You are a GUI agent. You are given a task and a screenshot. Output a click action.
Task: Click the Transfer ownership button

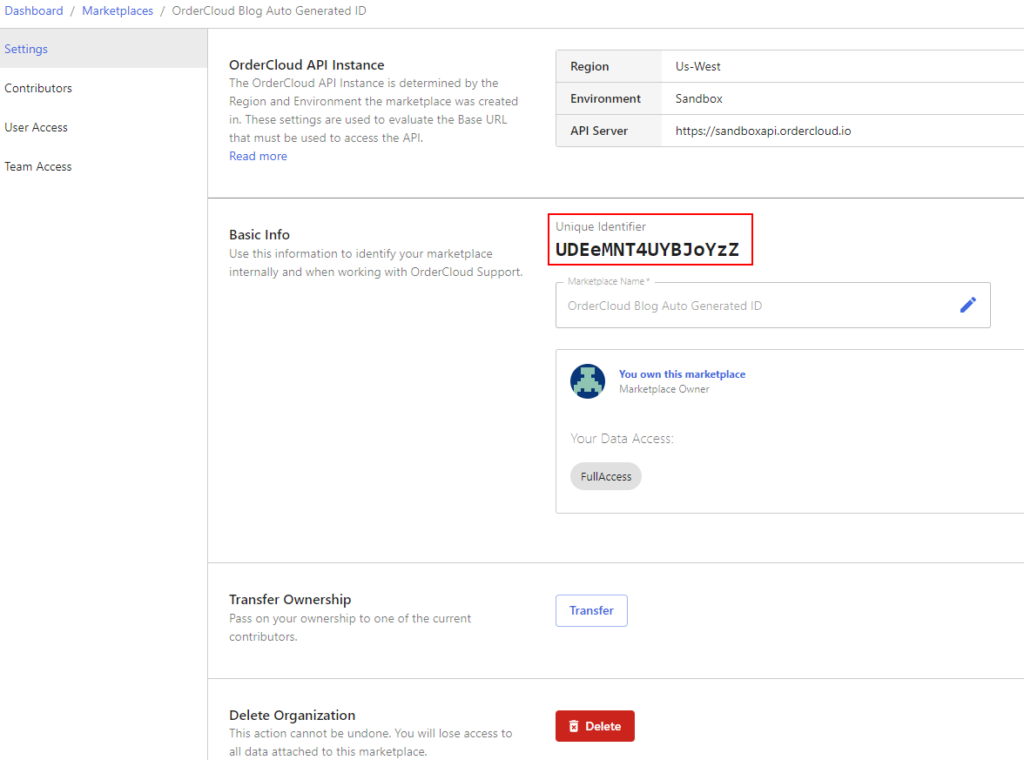(x=592, y=610)
